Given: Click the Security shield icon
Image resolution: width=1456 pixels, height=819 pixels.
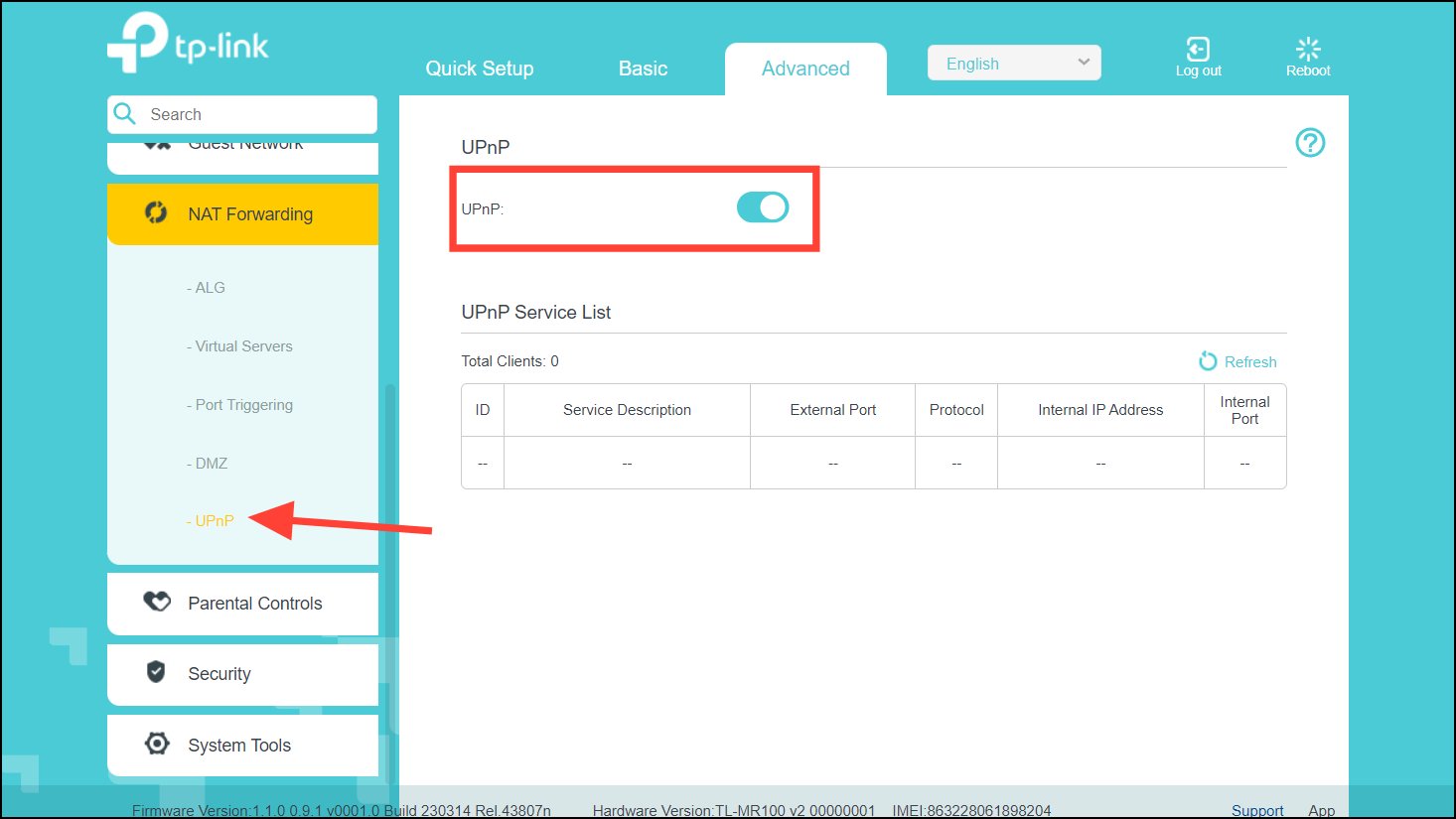Looking at the screenshot, I should pyautogui.click(x=156, y=672).
